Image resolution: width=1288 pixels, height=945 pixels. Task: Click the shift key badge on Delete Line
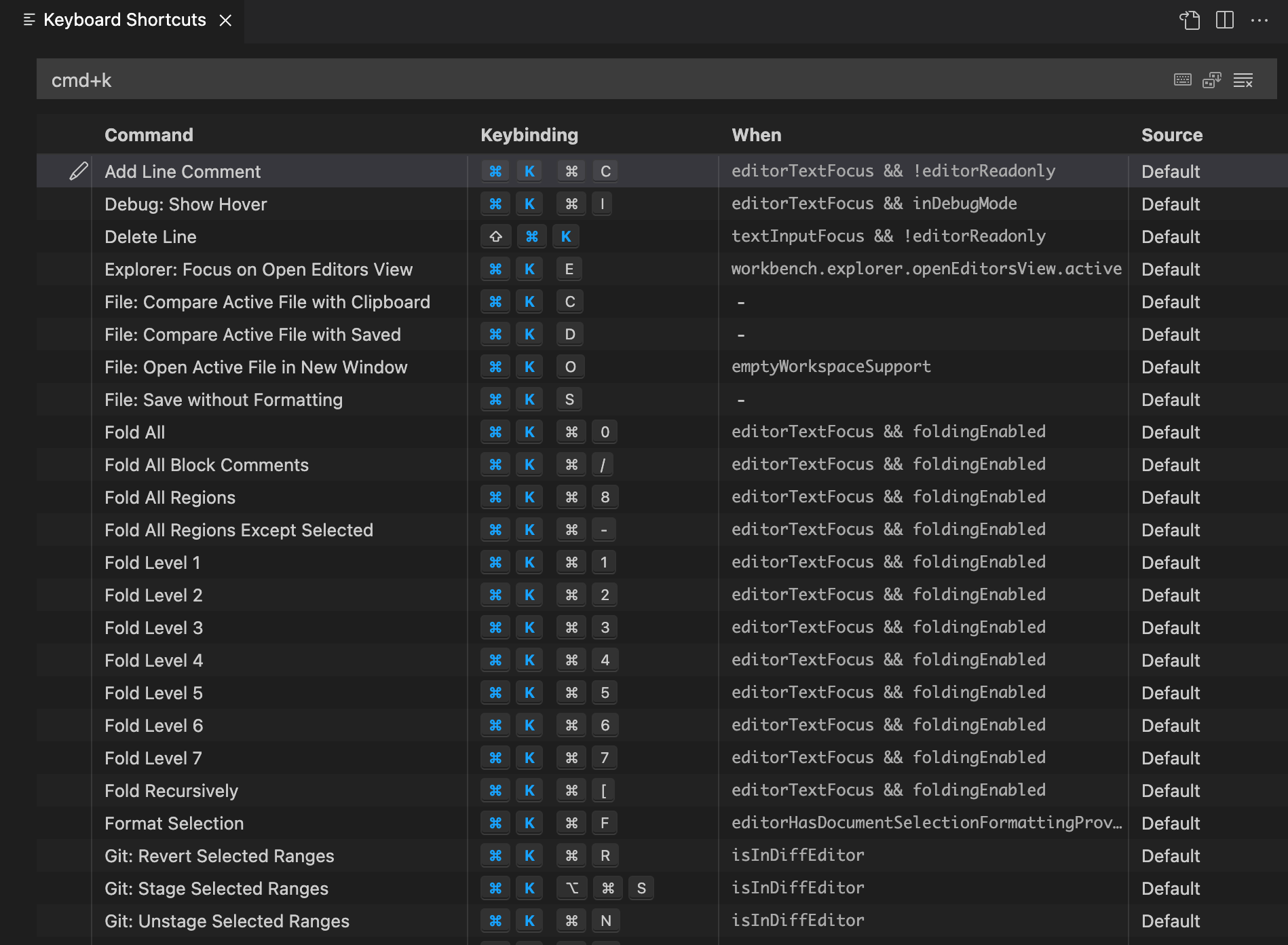pyautogui.click(x=495, y=236)
